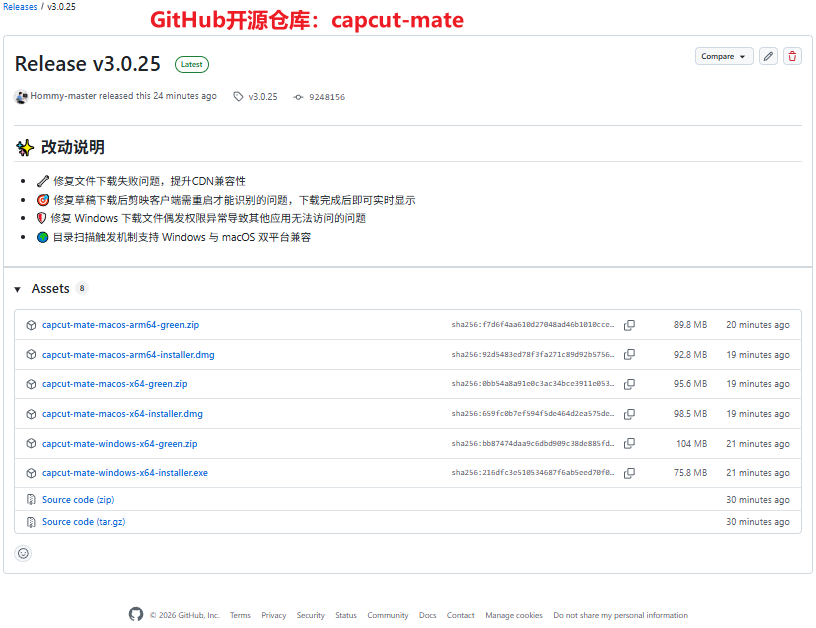Viewport: 816px width, 628px height.
Task: Copy sha256 of windows-x64-green.zip
Action: pos(629,444)
